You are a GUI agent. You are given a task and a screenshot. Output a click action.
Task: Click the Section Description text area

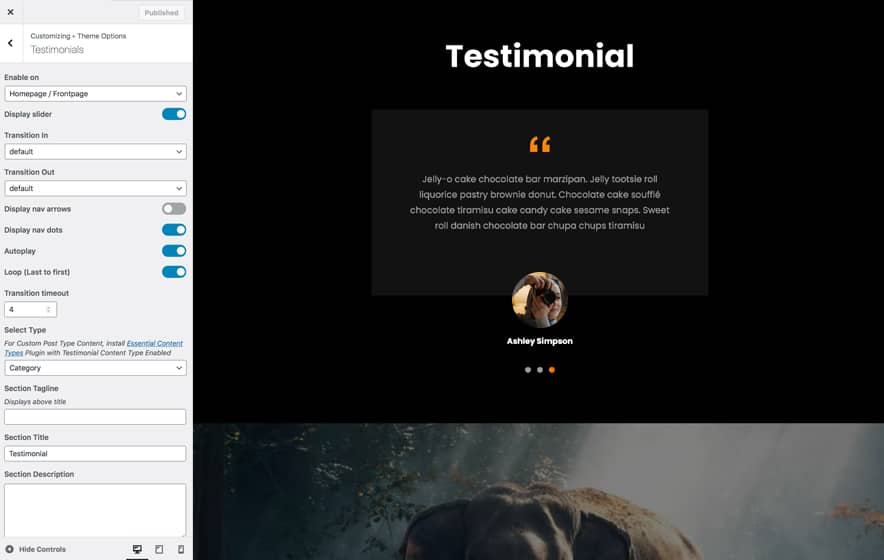coord(95,510)
